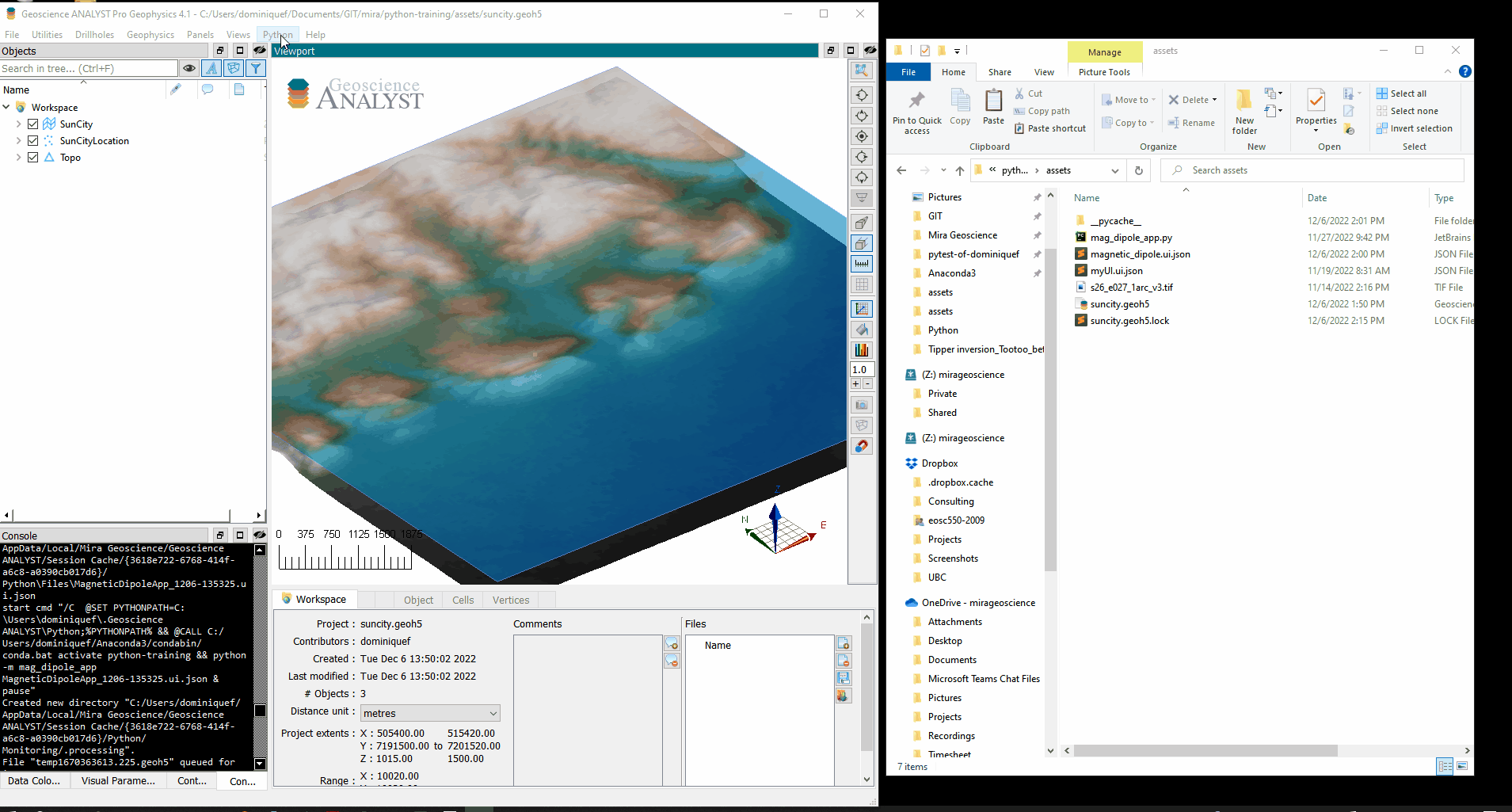Image resolution: width=1512 pixels, height=812 pixels.
Task: Click the paint bucket background icon in viewport toolbar
Action: [862, 329]
